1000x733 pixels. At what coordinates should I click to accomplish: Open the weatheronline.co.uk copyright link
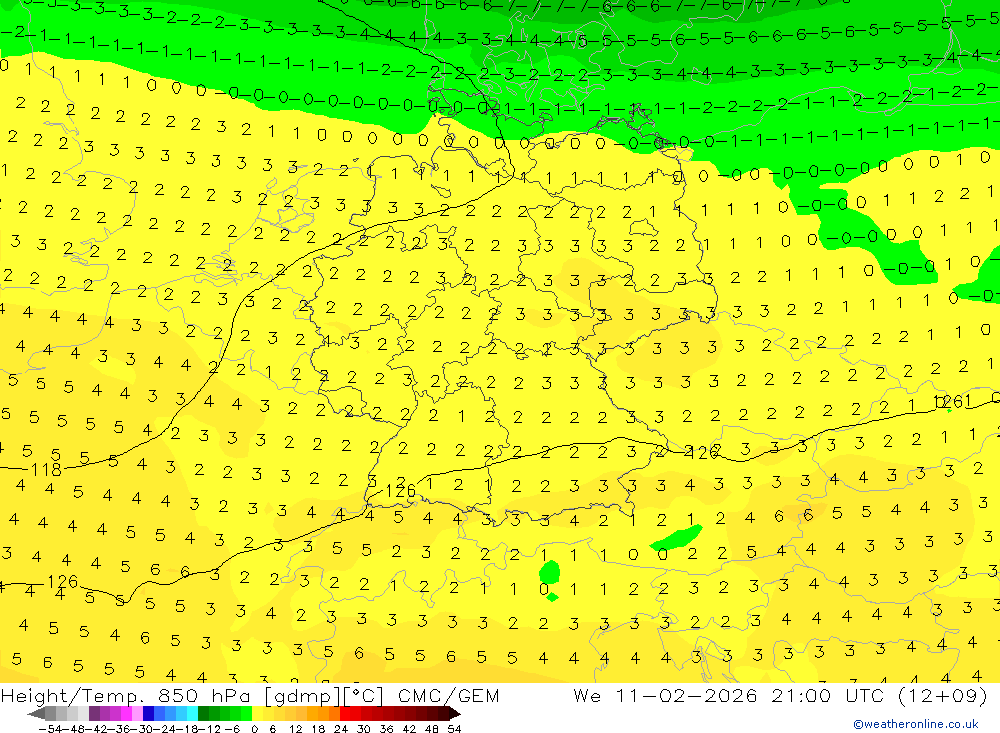click(x=916, y=724)
